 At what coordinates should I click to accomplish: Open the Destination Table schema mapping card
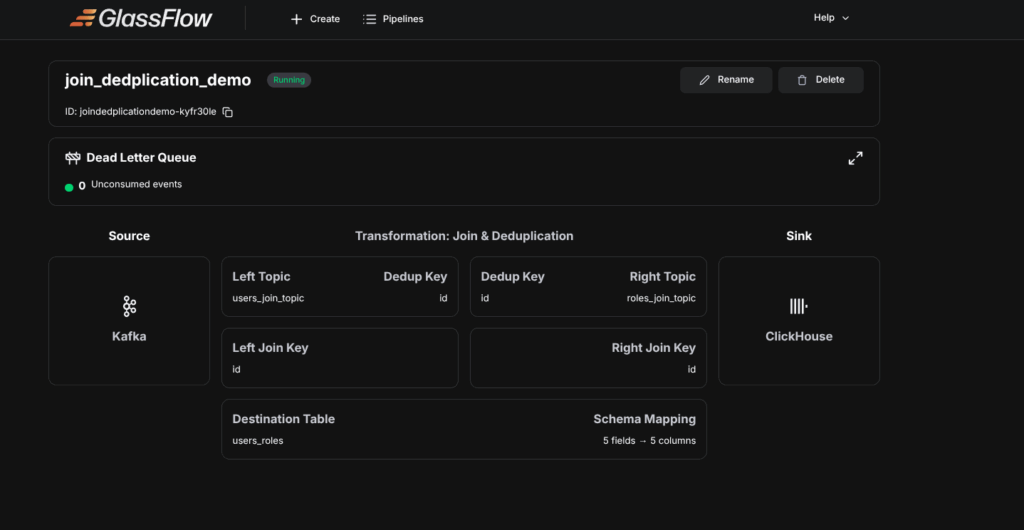[x=463, y=429]
